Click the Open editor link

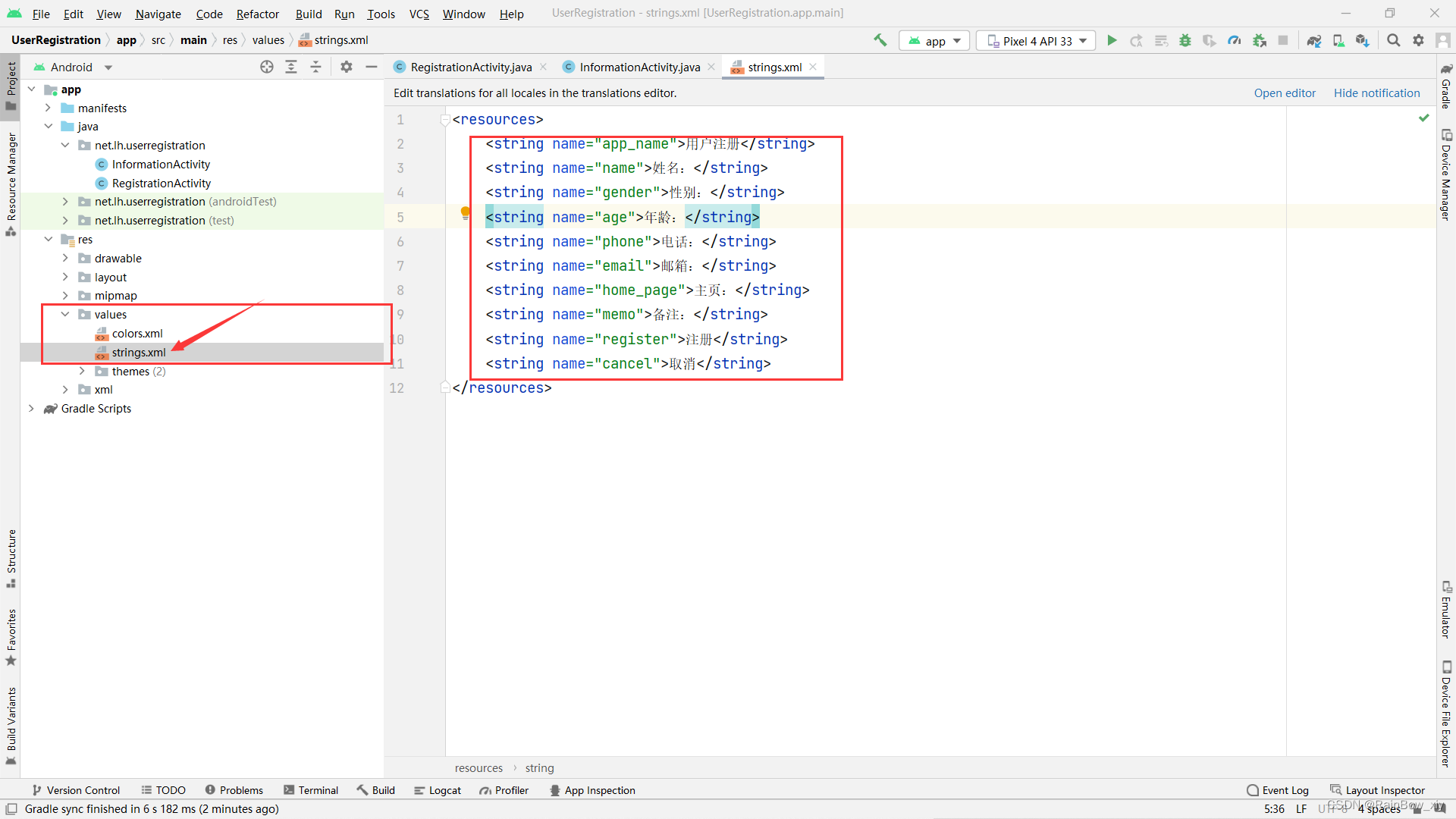click(x=1284, y=93)
